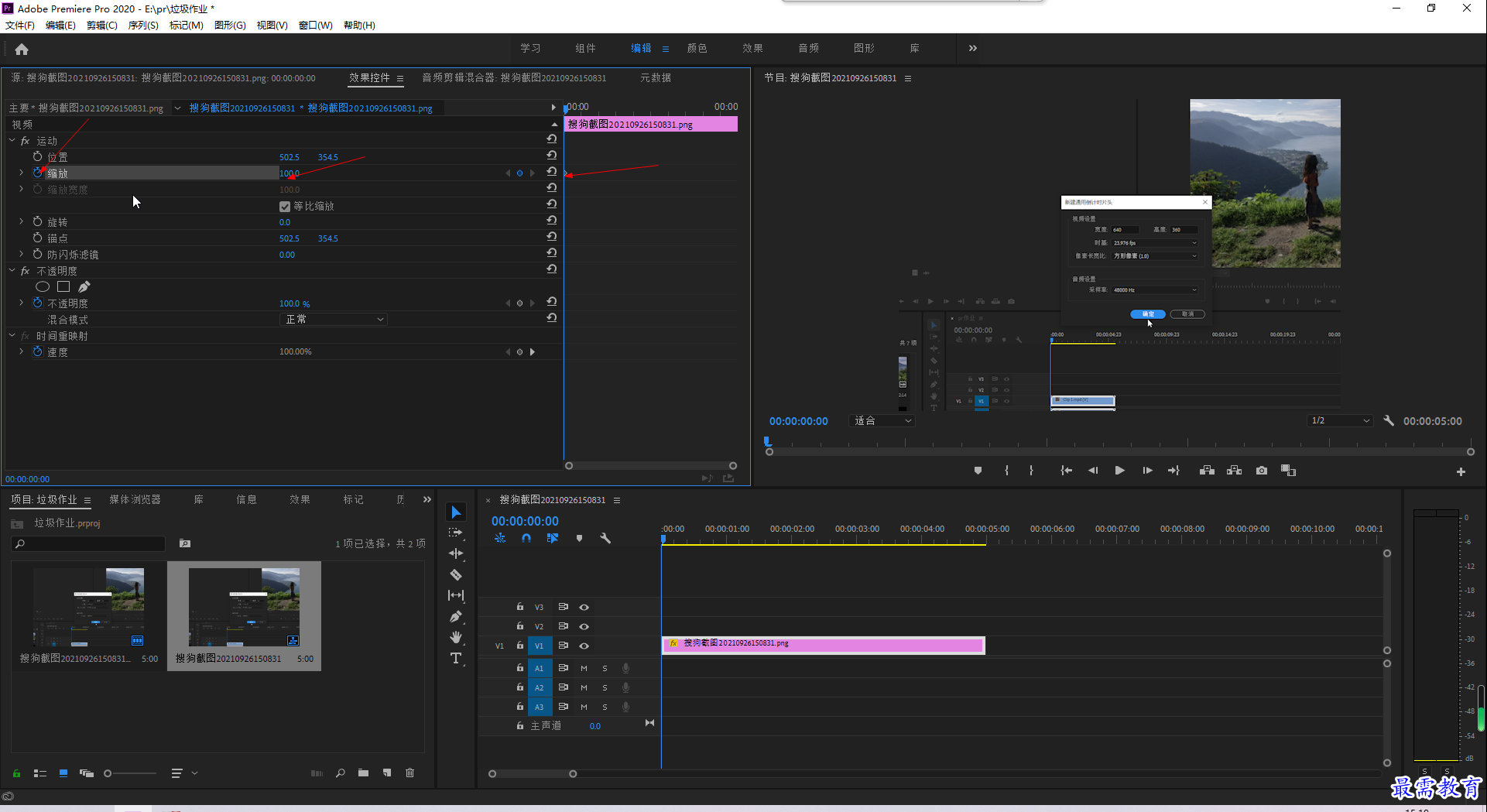Add keyframe for Scale
Screen dimensions: 1487x812
pyautogui.click(x=519, y=173)
